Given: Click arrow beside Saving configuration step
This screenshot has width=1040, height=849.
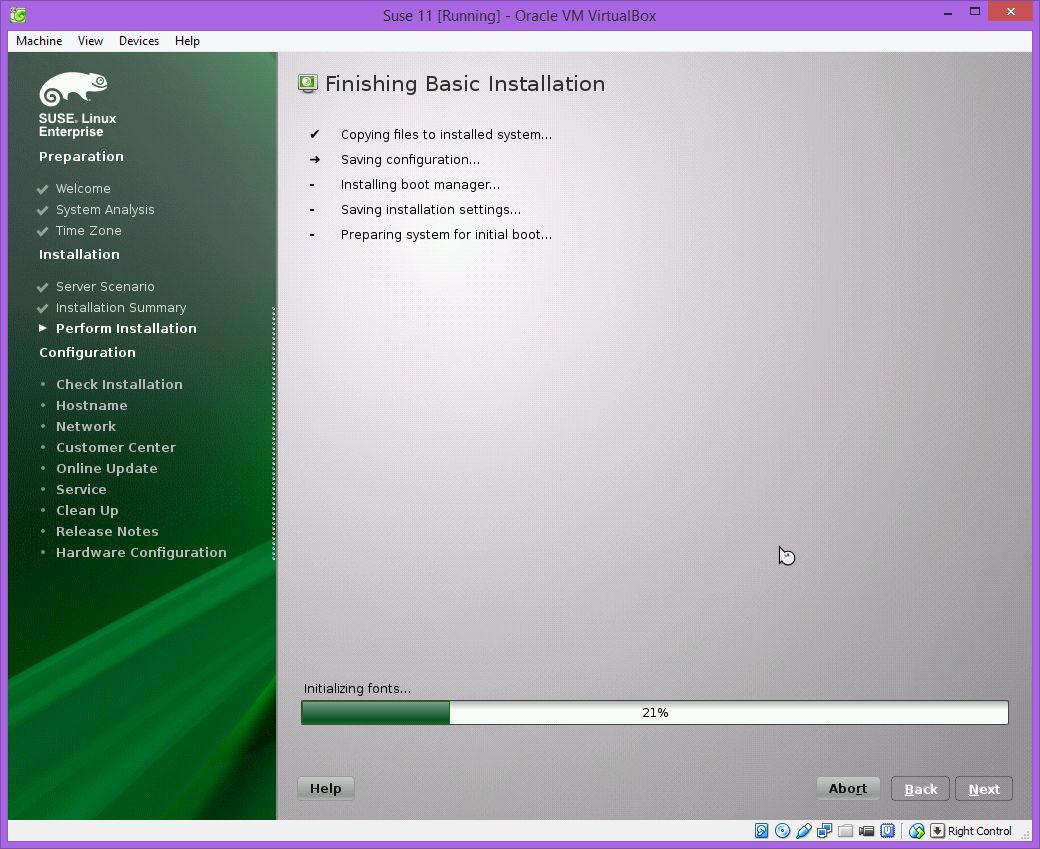Looking at the screenshot, I should pyautogui.click(x=314, y=159).
